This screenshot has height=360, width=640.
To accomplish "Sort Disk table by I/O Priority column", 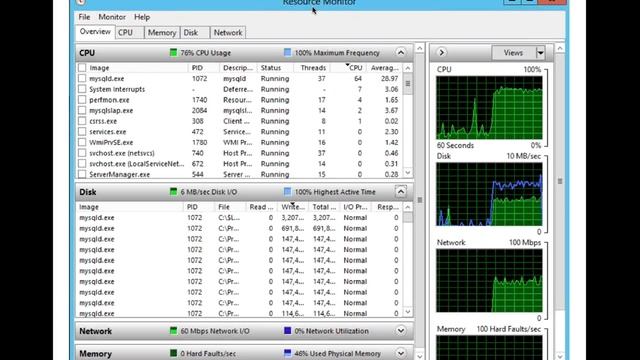I will coord(356,207).
